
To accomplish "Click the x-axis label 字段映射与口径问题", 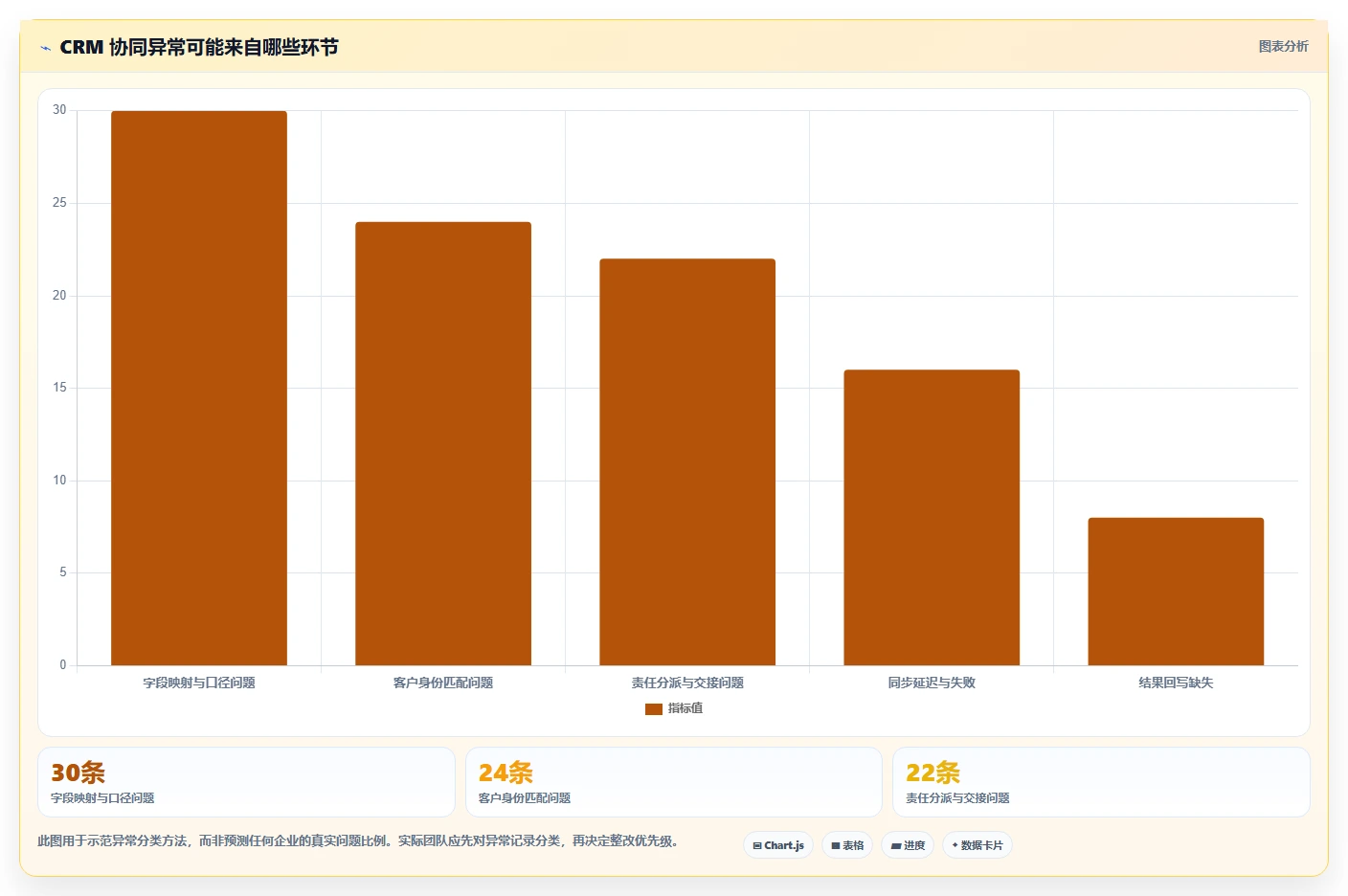I will 199,683.
